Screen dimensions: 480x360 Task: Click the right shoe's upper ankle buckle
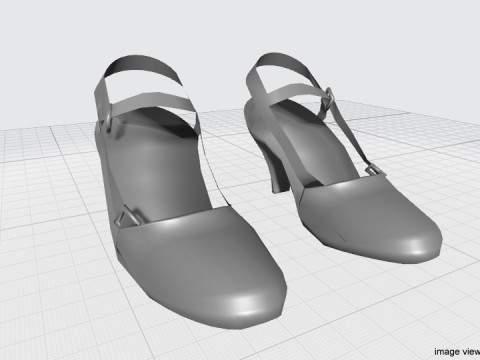click(x=328, y=98)
